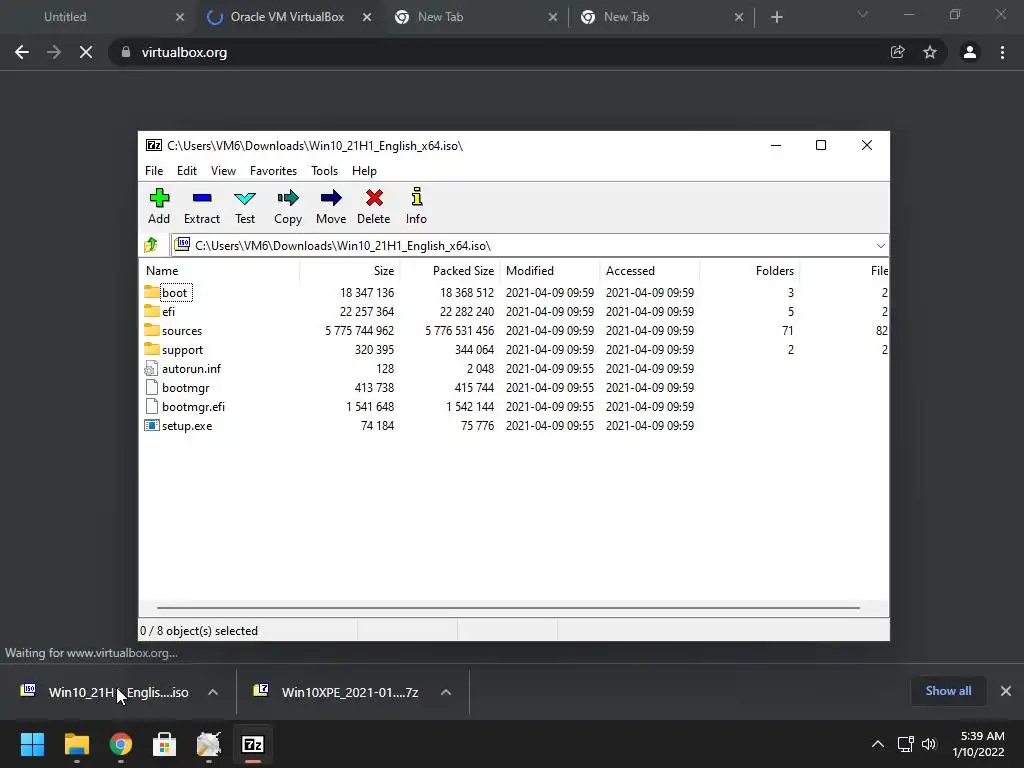
Task: Select the Copy toolbar icon
Action: pos(288,198)
